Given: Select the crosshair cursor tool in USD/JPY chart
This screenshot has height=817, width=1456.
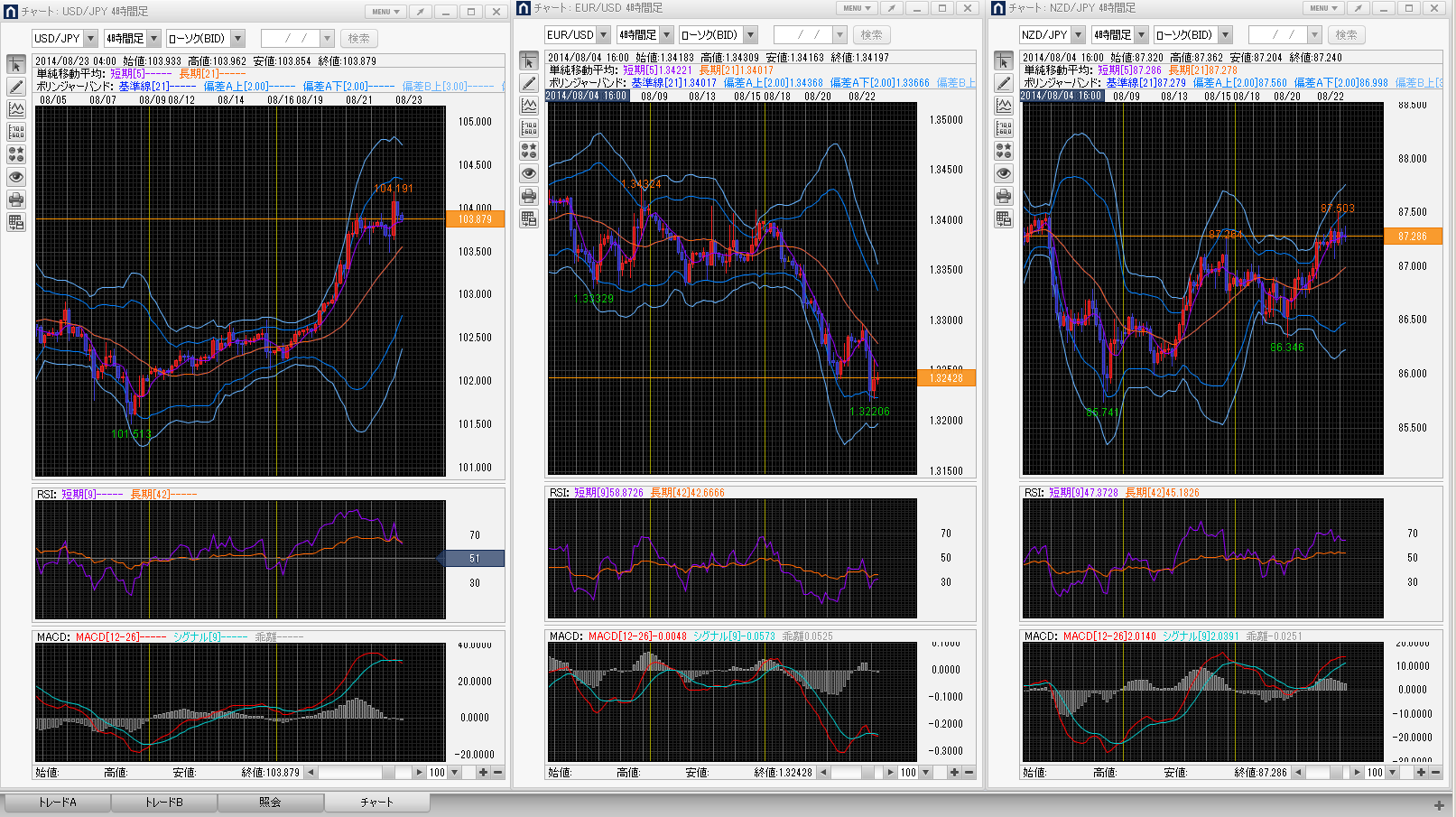Looking at the screenshot, I should [x=16, y=65].
